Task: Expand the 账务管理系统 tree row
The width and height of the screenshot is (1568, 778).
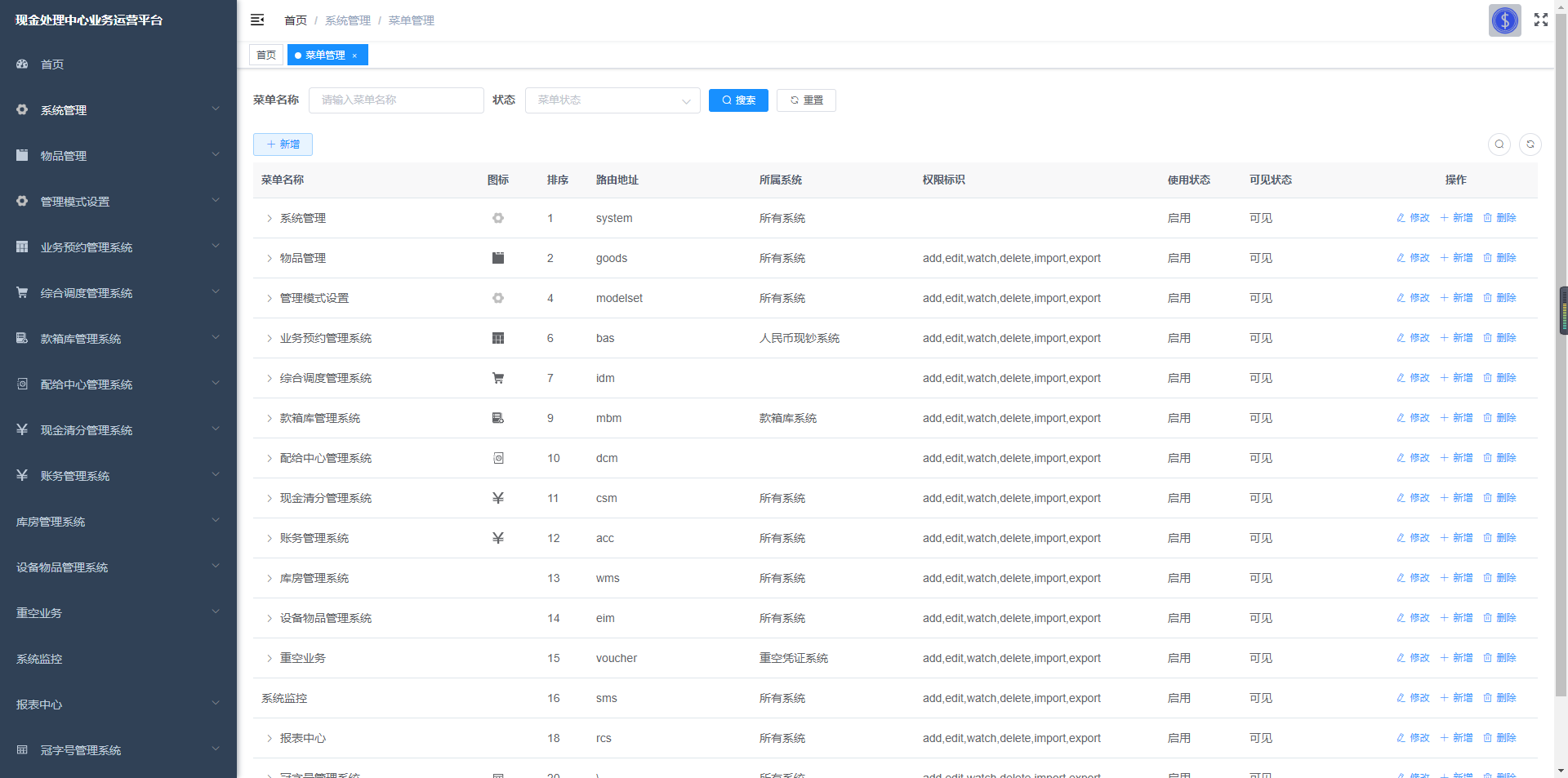Action: [269, 538]
